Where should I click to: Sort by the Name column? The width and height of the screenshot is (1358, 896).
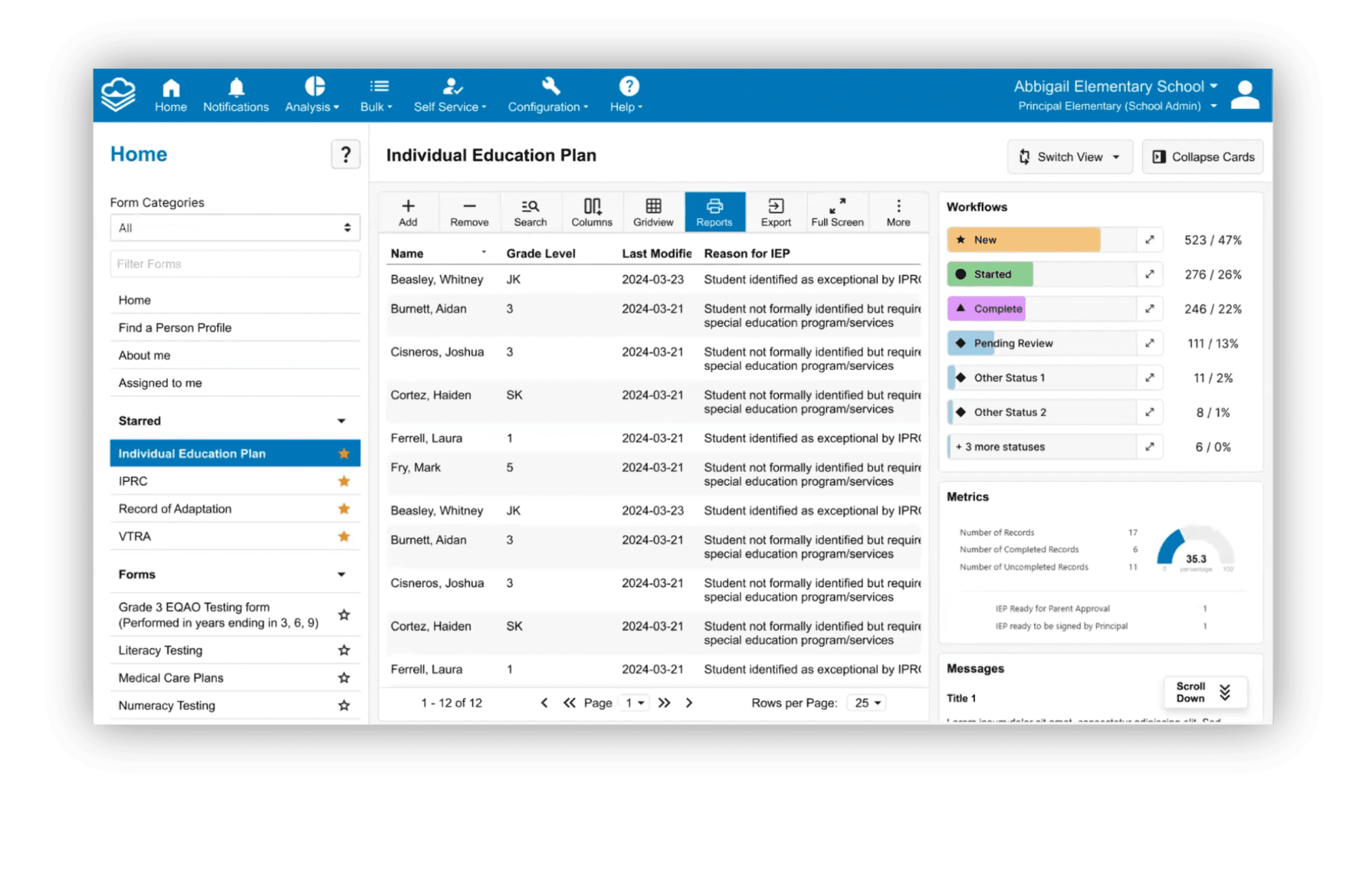coord(438,253)
